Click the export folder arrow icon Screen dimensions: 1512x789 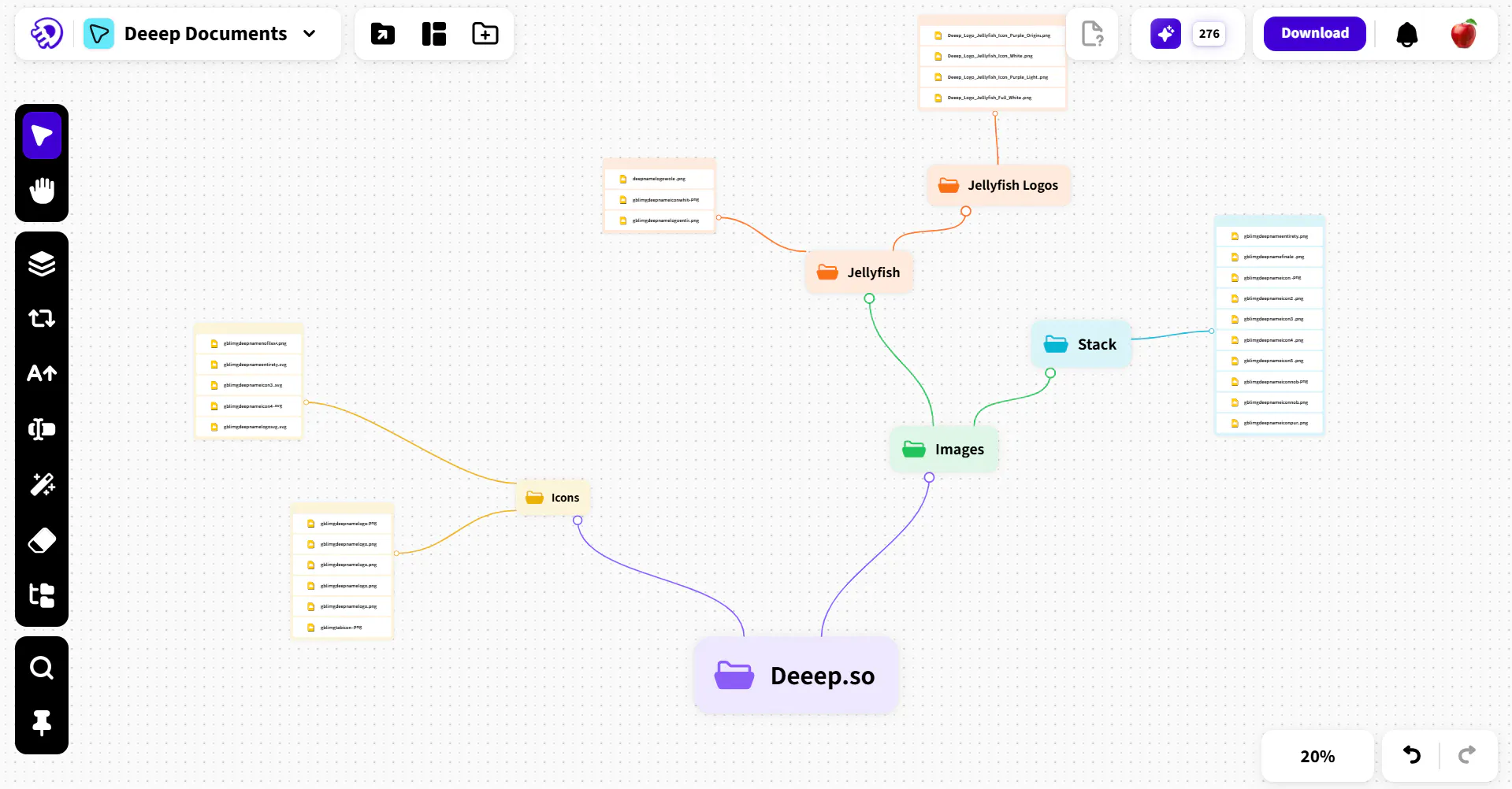click(x=383, y=34)
